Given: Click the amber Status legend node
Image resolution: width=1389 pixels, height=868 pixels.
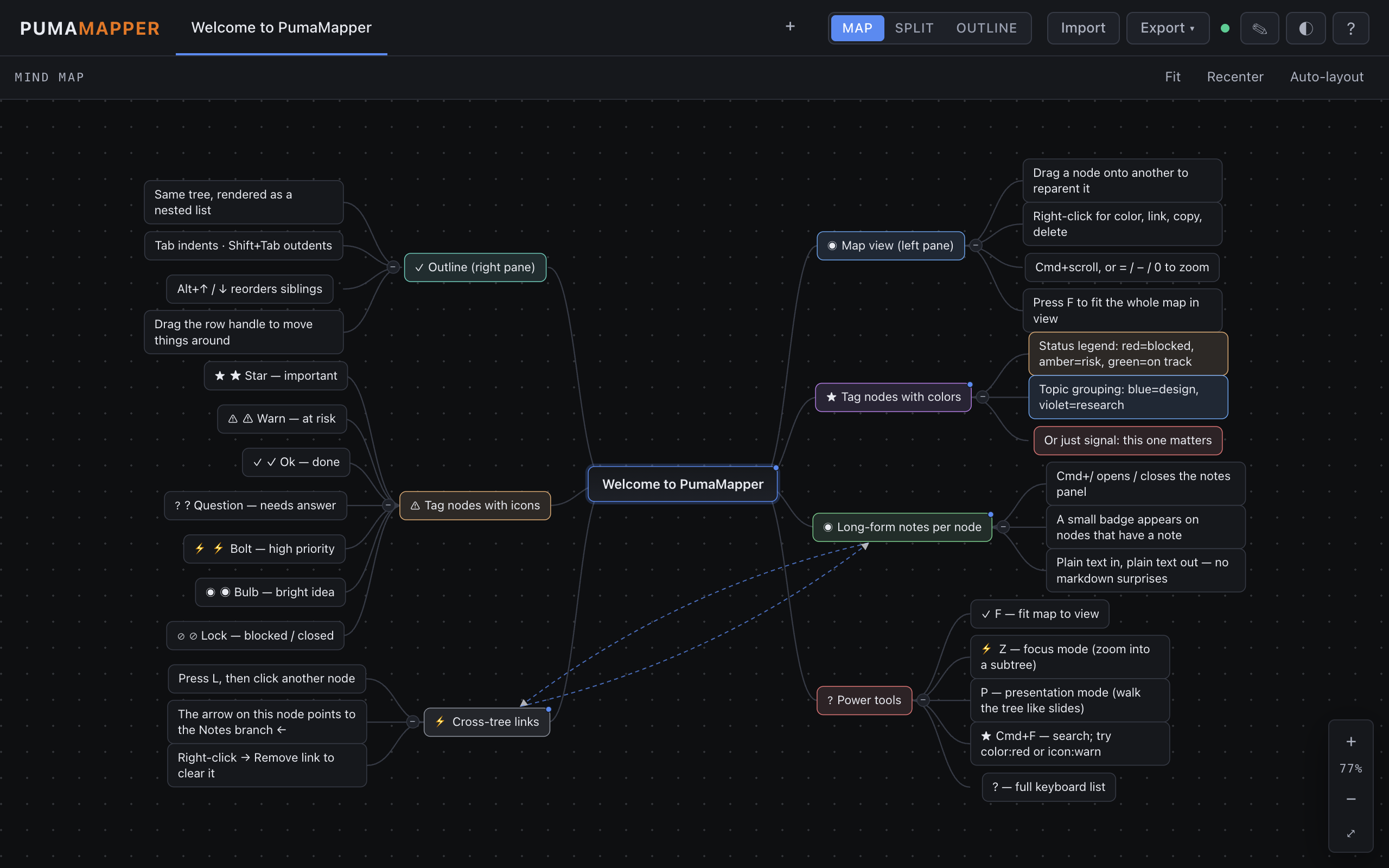Looking at the screenshot, I should (1128, 354).
